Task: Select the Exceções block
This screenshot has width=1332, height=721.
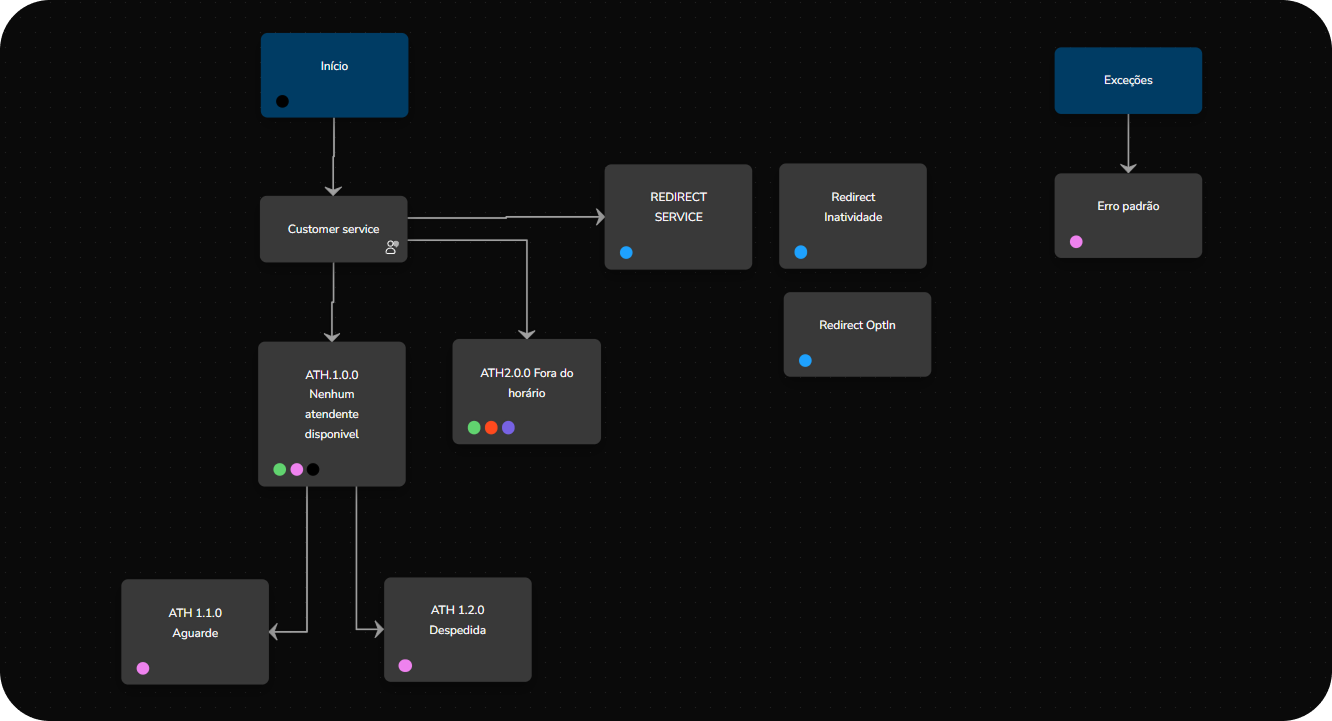Action: [x=1128, y=80]
